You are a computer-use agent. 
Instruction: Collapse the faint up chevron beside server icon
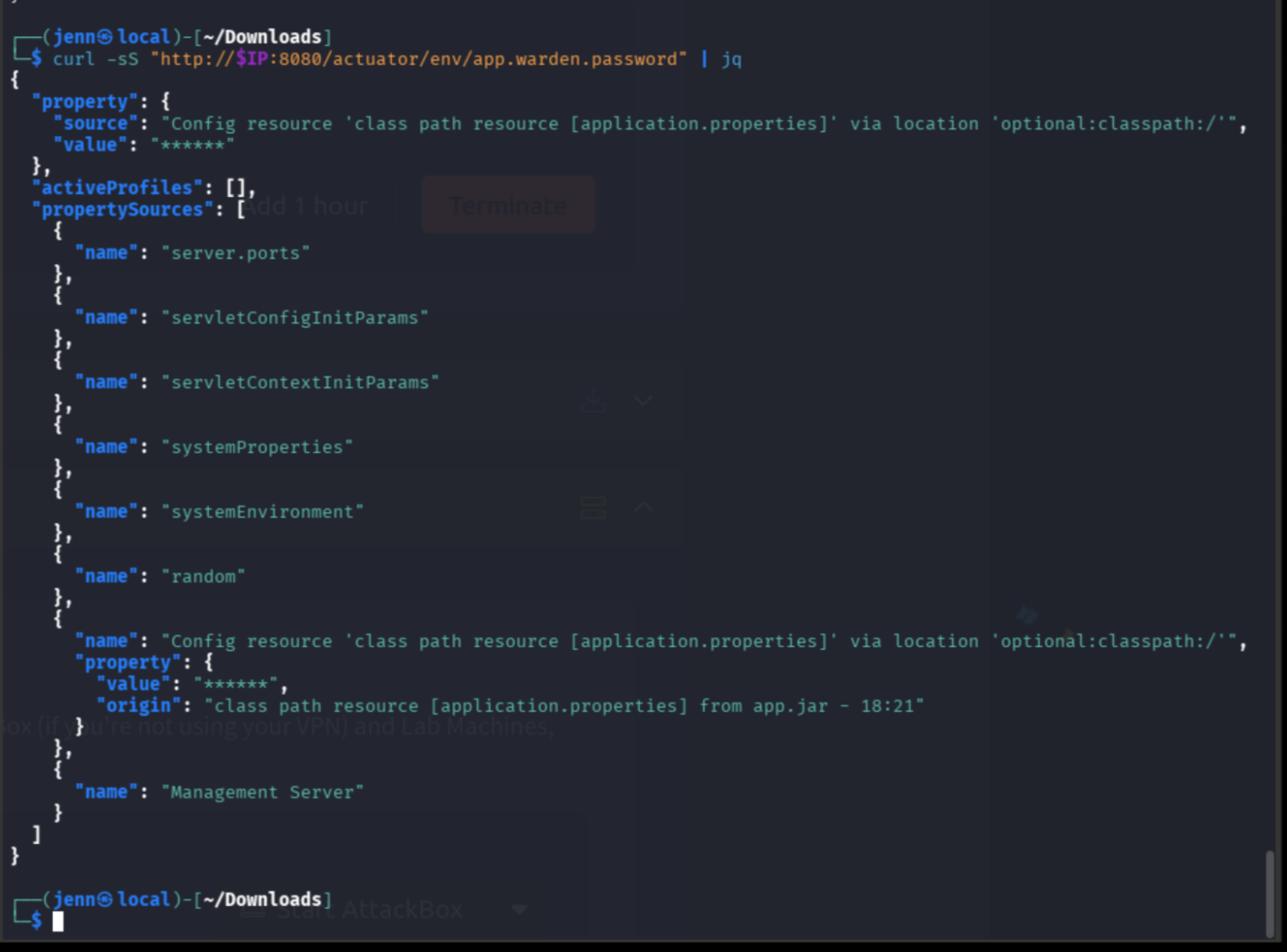click(643, 507)
